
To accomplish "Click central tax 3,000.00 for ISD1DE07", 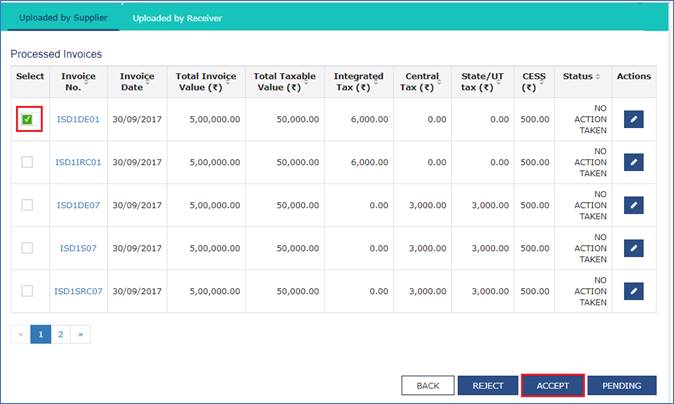I will (427, 205).
